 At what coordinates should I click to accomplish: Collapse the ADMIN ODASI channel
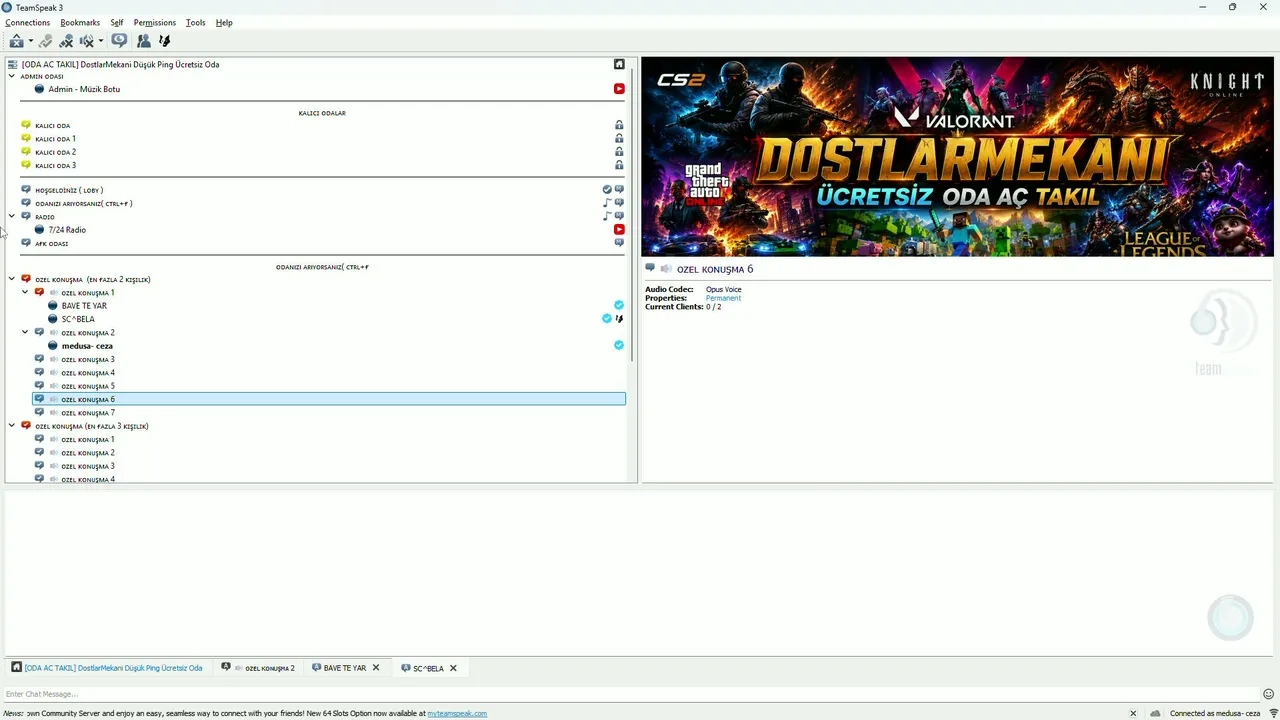point(12,76)
